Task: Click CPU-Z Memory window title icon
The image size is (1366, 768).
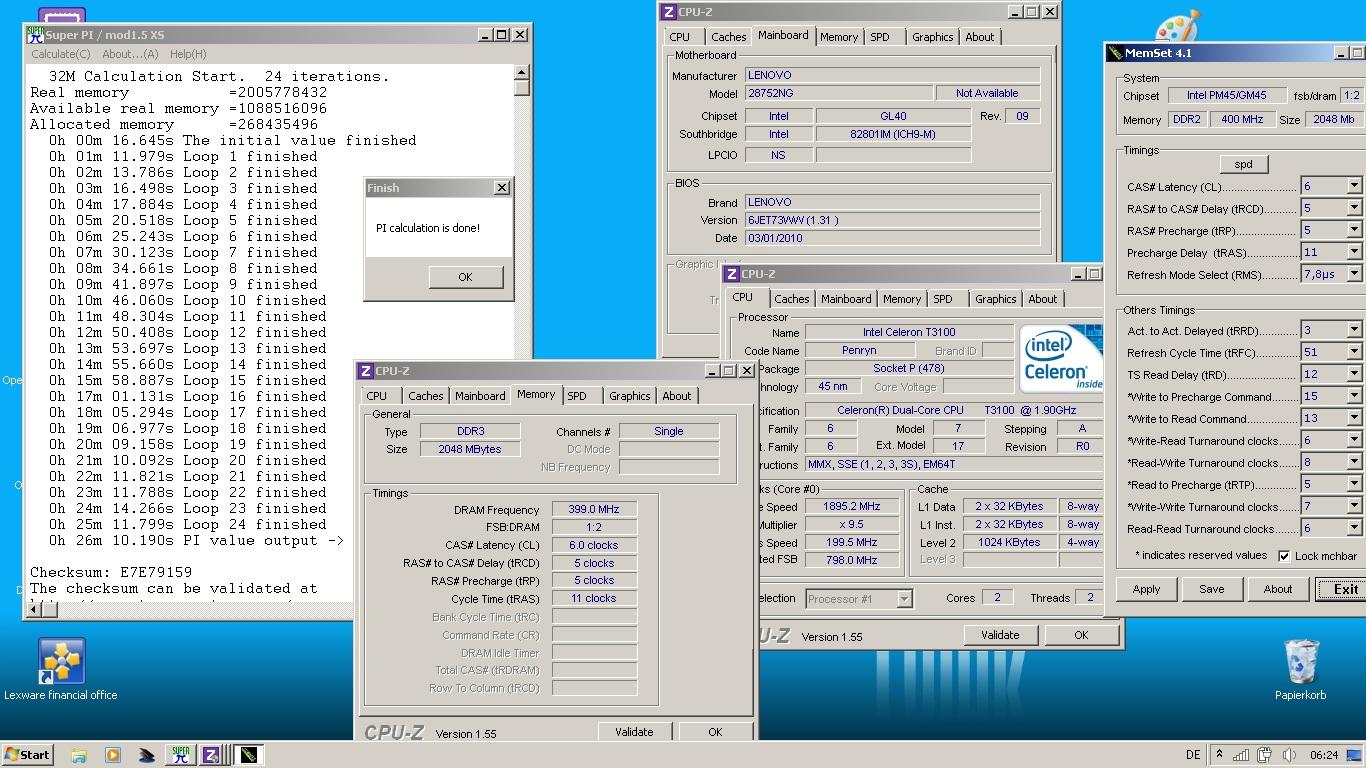Action: (366, 371)
